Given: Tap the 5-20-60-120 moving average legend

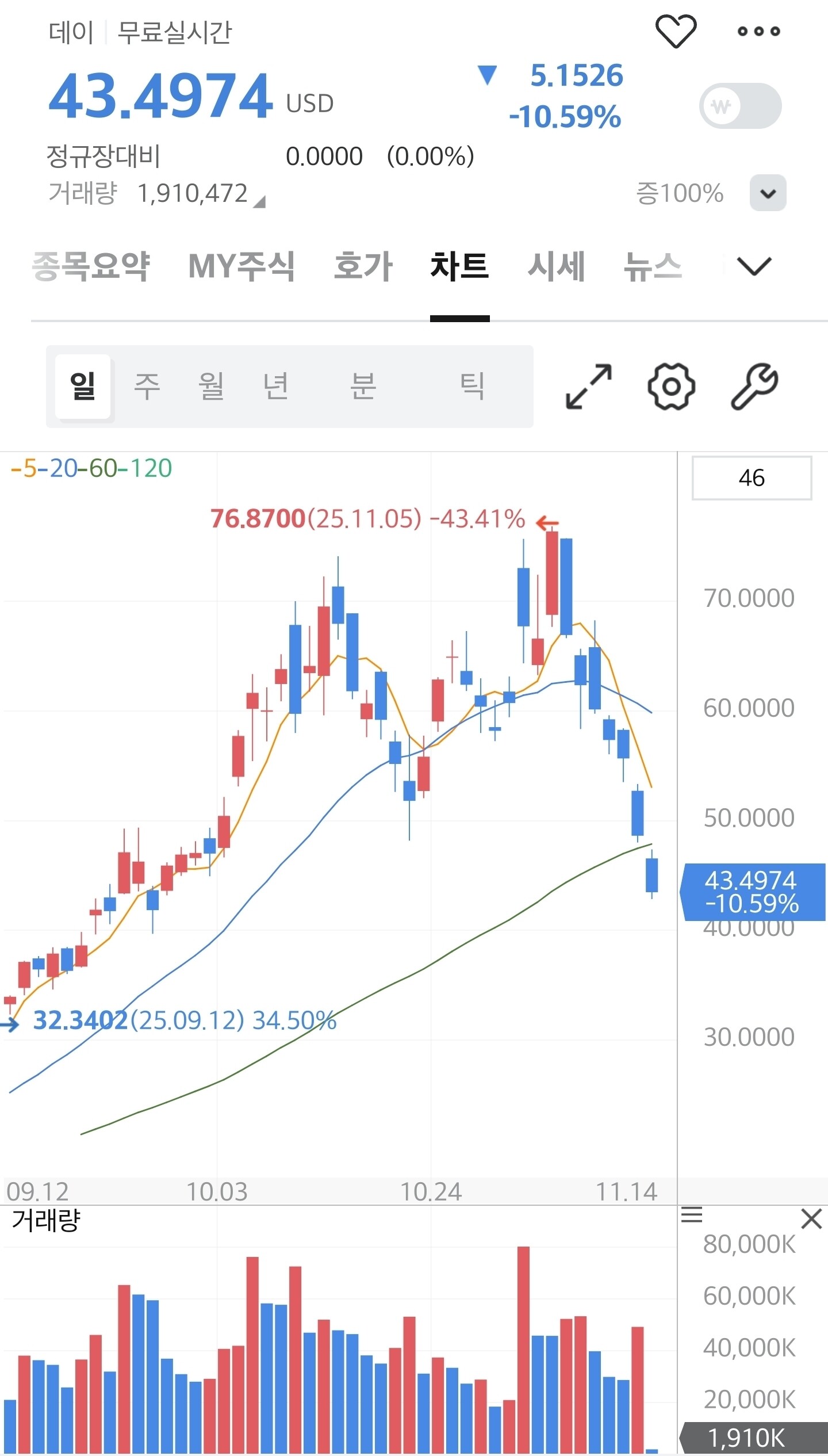Looking at the screenshot, I should pos(92,468).
